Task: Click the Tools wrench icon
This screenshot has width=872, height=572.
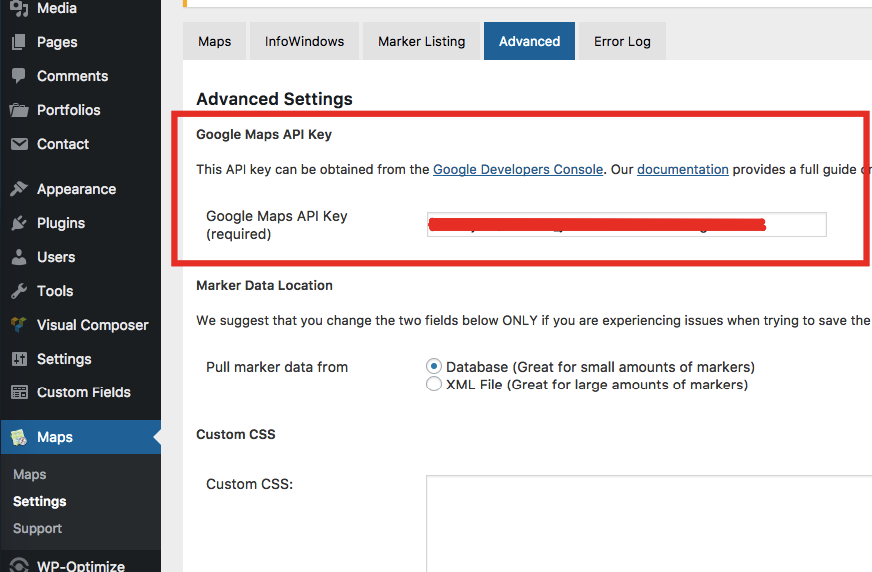Action: (x=19, y=291)
